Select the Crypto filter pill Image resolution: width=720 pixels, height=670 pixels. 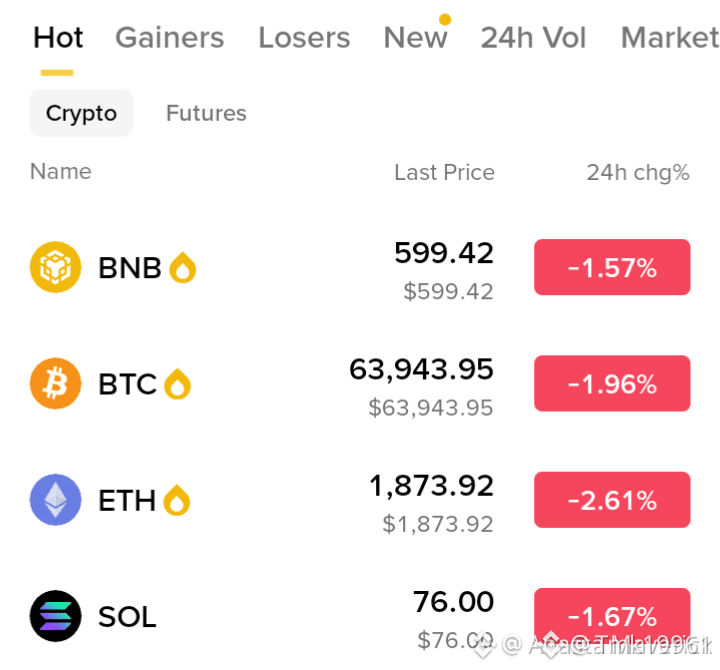[x=81, y=113]
